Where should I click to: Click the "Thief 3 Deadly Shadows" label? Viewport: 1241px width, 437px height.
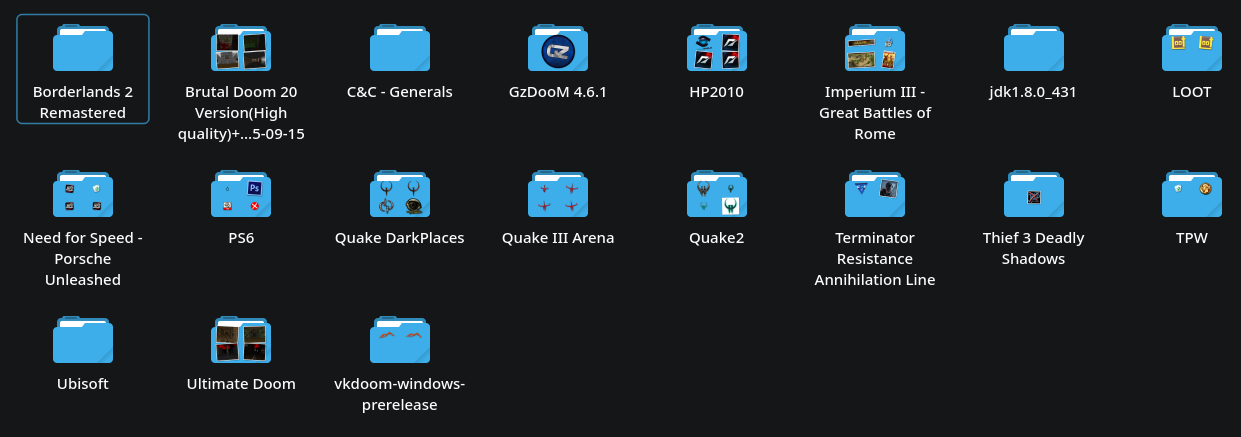pos(1034,248)
